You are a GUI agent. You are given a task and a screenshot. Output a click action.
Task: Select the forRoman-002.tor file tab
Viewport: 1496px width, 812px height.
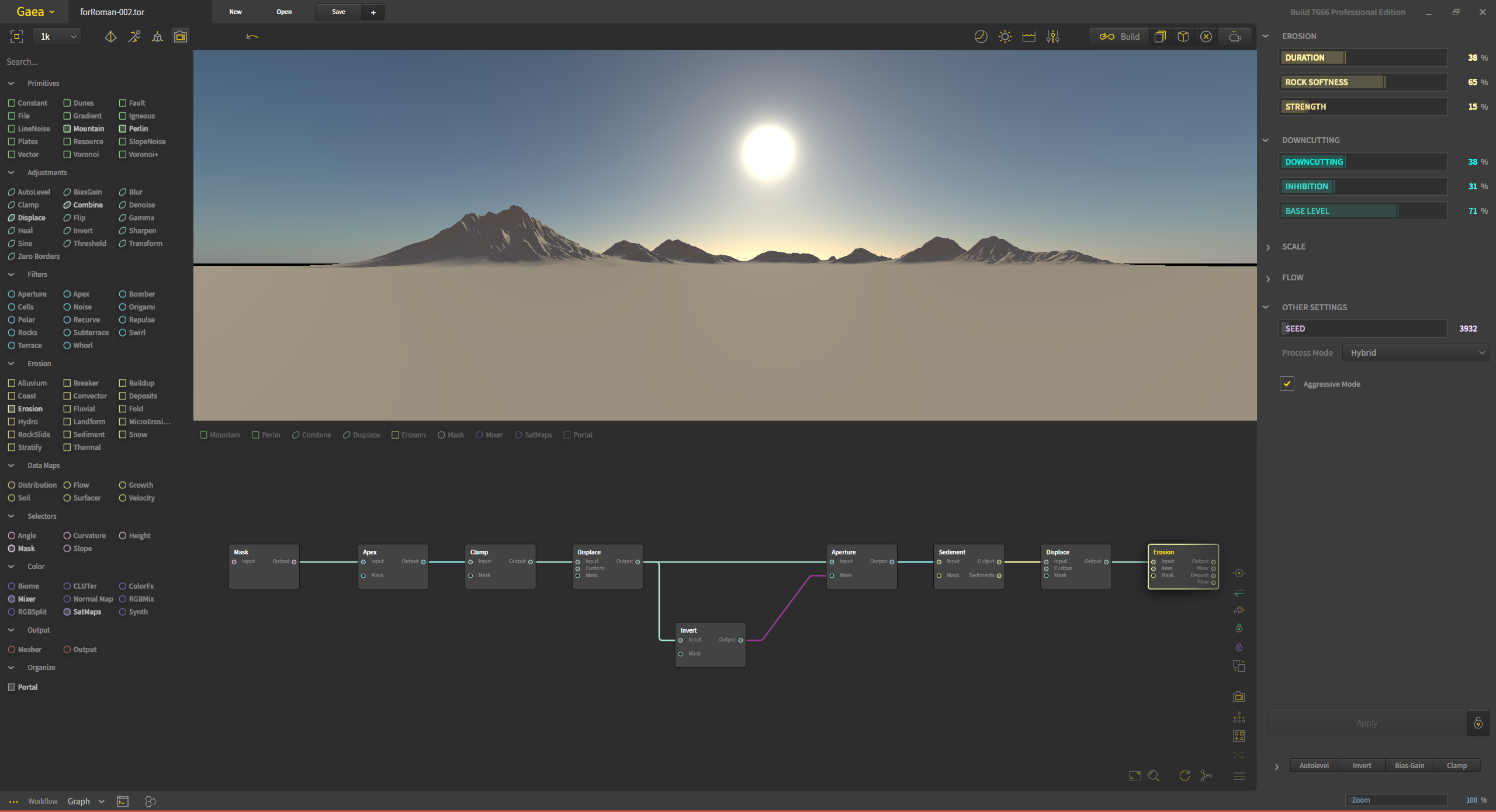(112, 12)
